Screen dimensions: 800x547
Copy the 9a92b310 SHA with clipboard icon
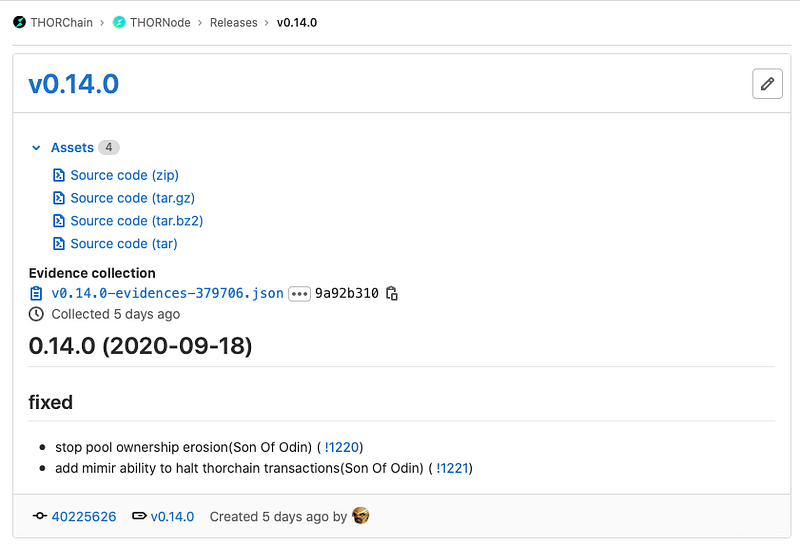[392, 293]
